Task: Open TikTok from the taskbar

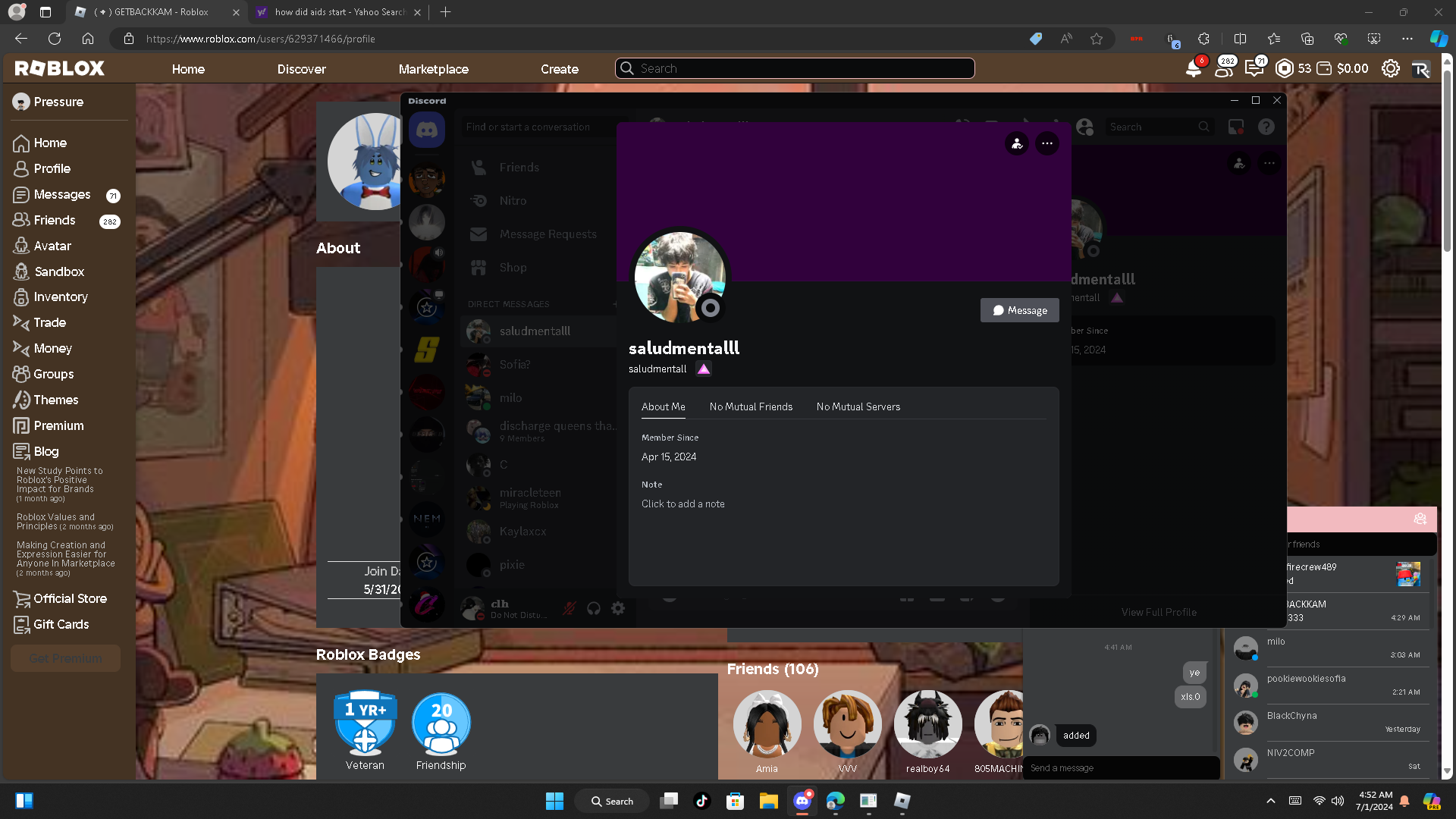Action: point(701,801)
